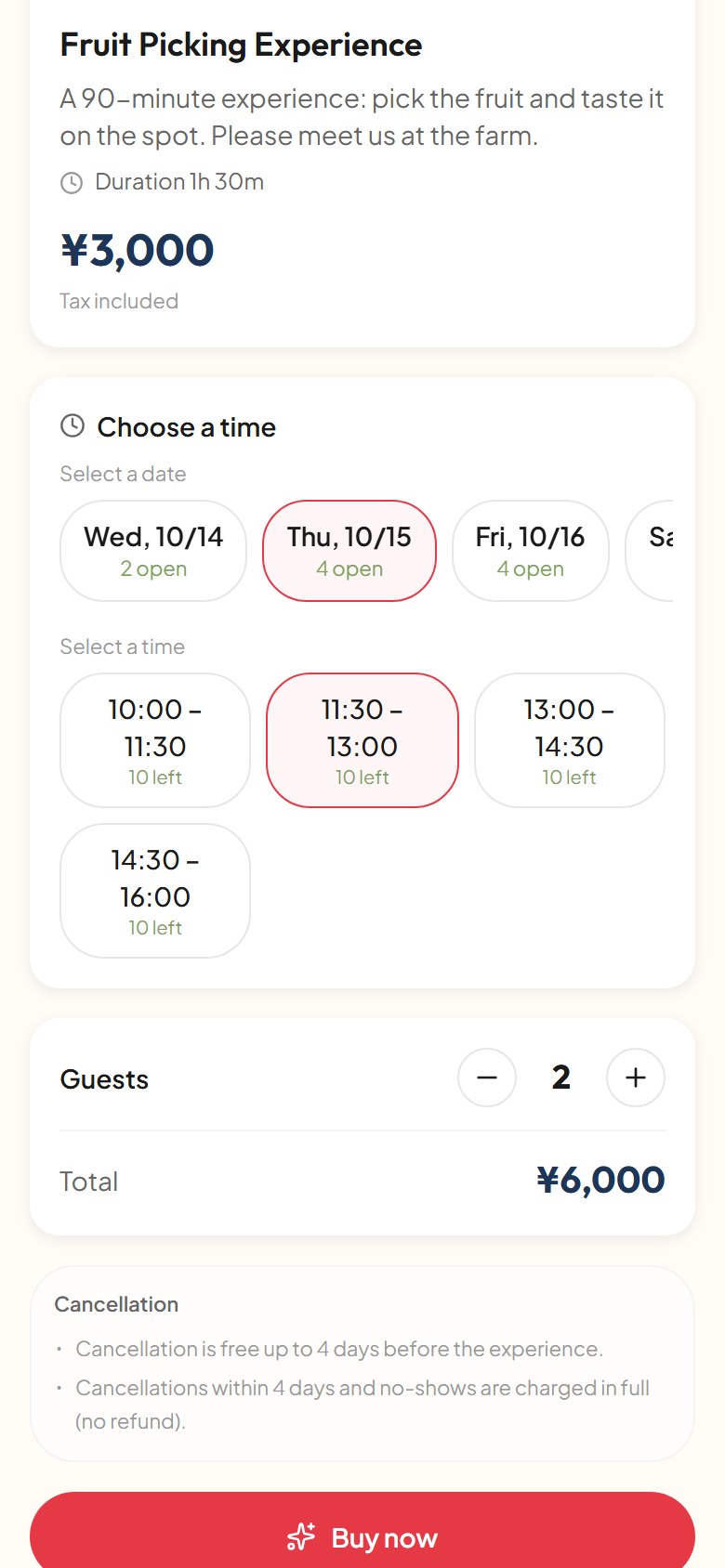Image resolution: width=725 pixels, height=1568 pixels.
Task: Click the guest count number 2
Action: (x=561, y=1078)
